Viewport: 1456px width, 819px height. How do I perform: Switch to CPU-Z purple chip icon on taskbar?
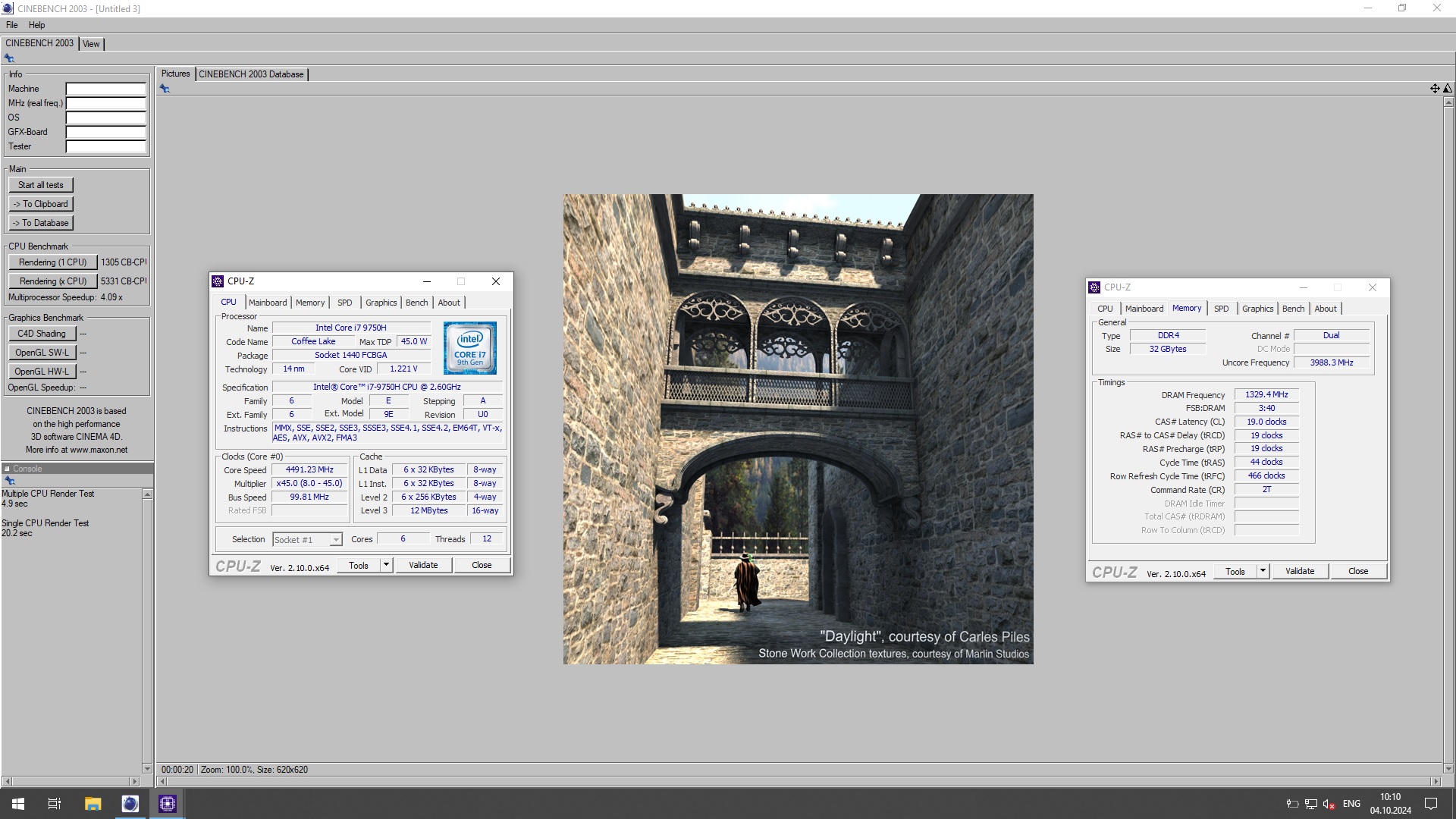click(168, 804)
